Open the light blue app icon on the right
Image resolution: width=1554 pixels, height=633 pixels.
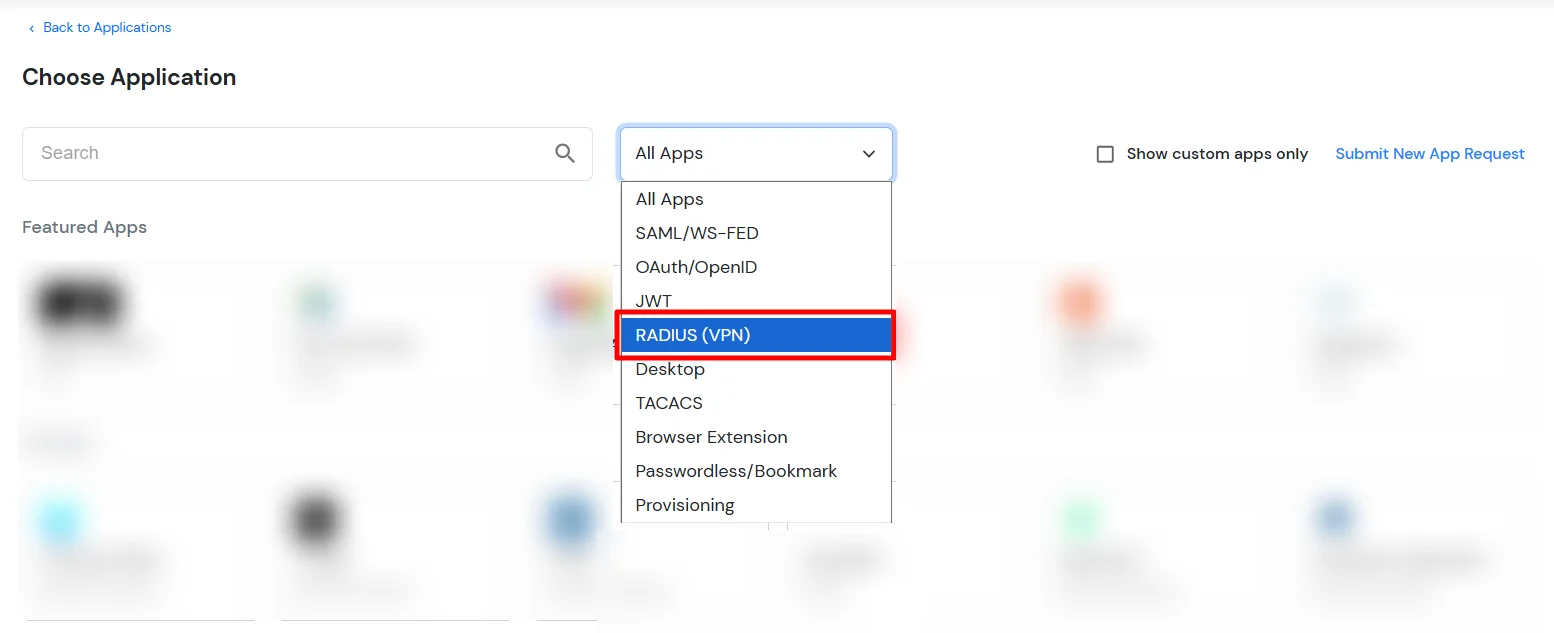point(1337,299)
